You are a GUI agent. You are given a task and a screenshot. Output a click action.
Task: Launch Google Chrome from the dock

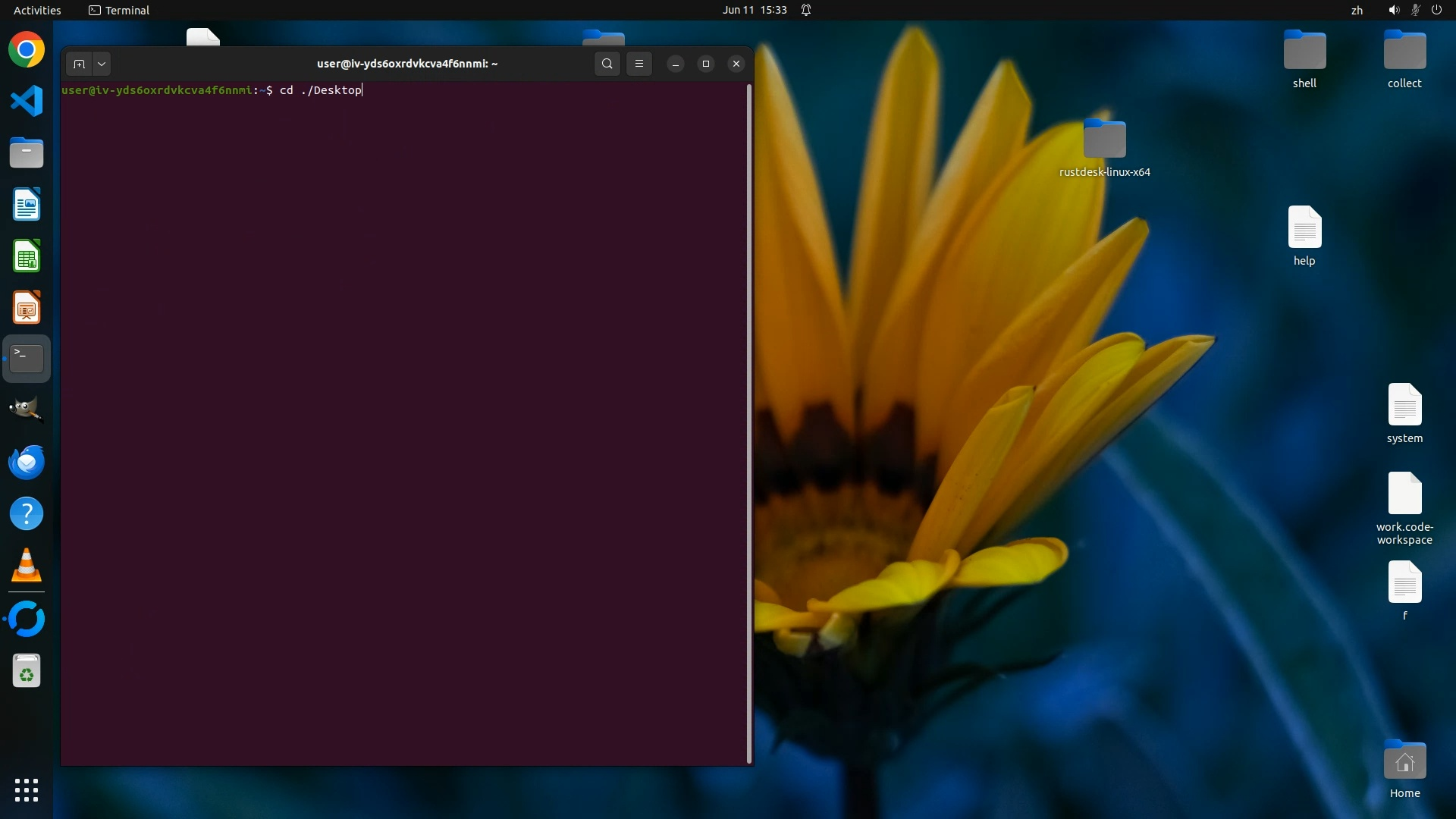27,51
